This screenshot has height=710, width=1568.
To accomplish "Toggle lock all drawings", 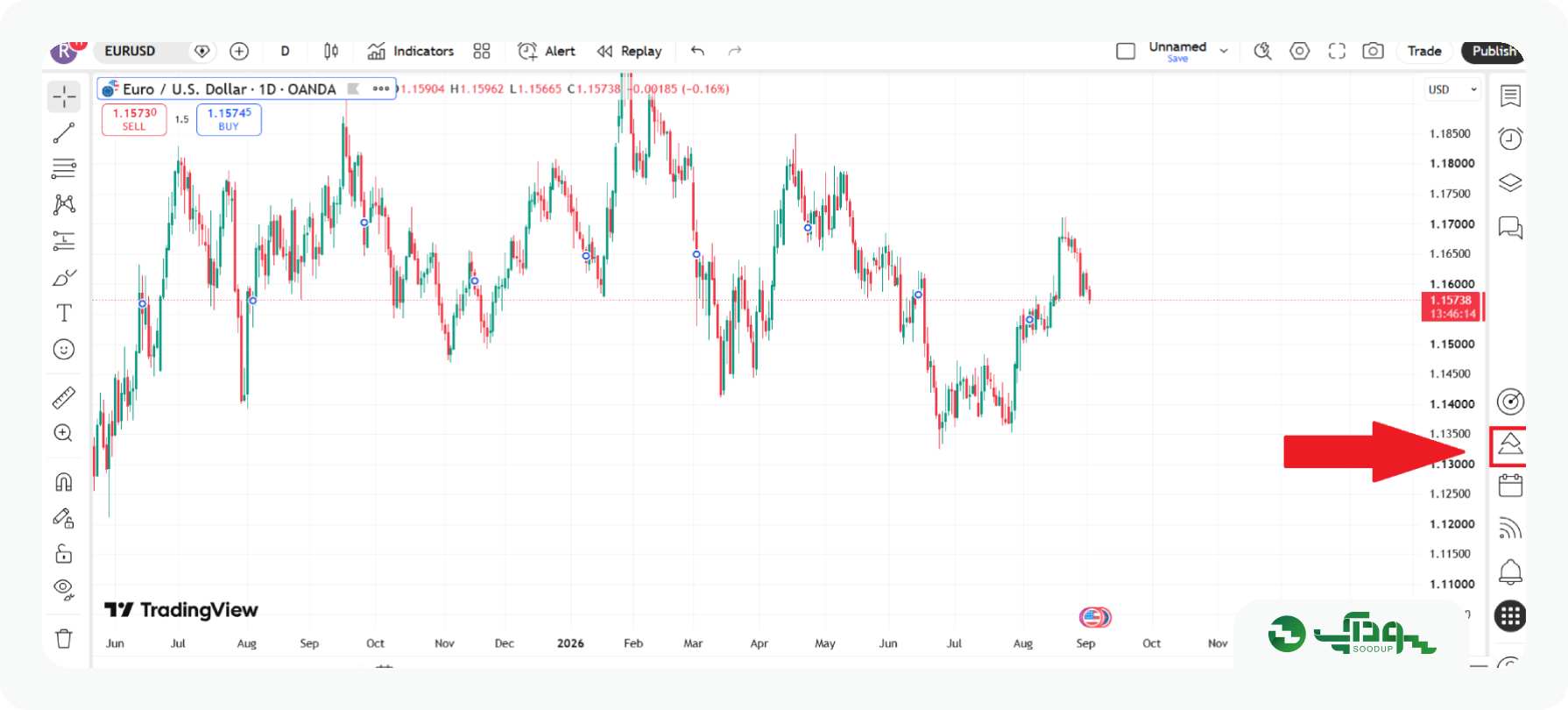I will [64, 553].
